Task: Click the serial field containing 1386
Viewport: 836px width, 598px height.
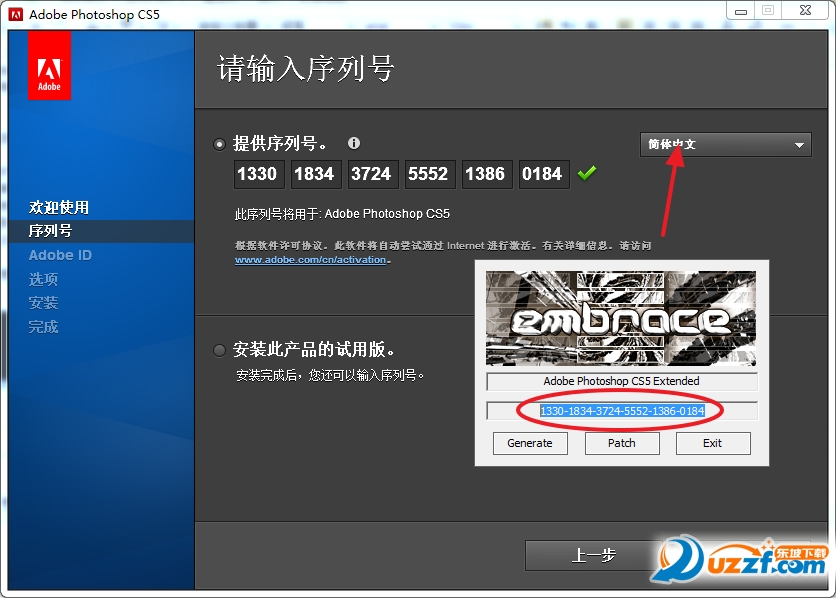Action: (x=487, y=174)
